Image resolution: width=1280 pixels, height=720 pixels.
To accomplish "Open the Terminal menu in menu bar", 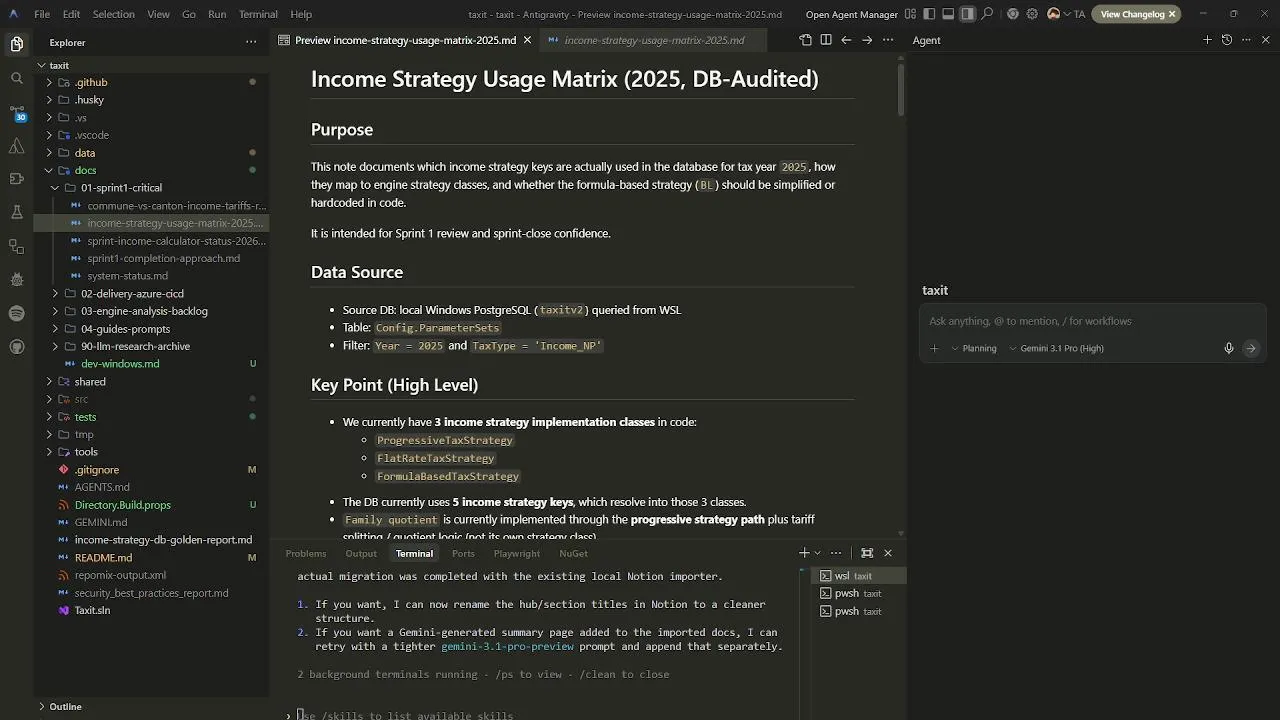I will 258,14.
